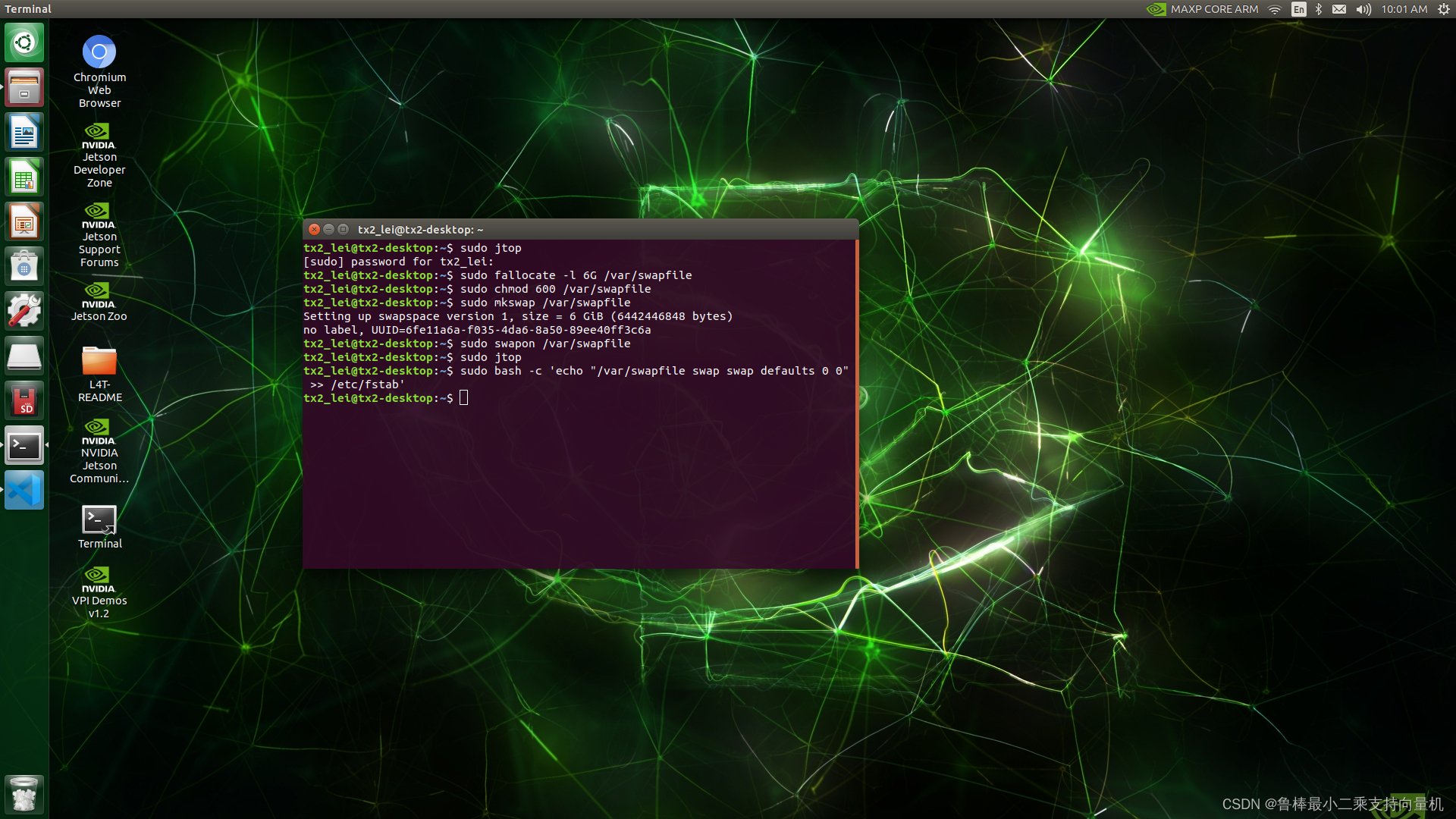
Task: Open the 10:01 AM clock menu
Action: pyautogui.click(x=1404, y=9)
